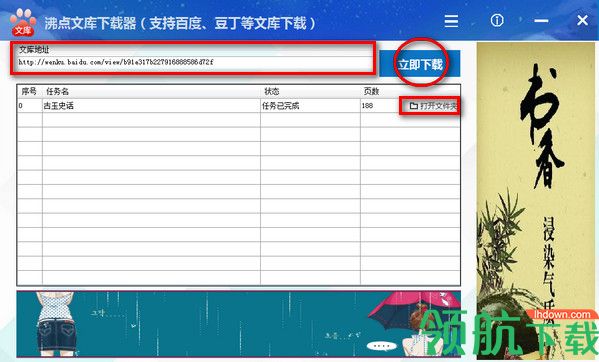This screenshot has height=362, width=599.
Task: Click the info icon in title bar
Action: tap(497, 20)
